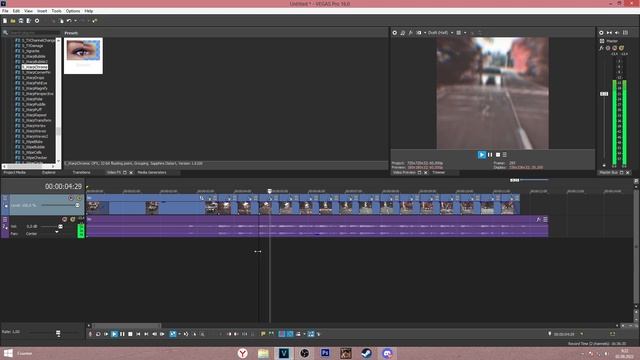Click the Split Screen View icon
This screenshot has width=640, height=360.
(419, 33)
